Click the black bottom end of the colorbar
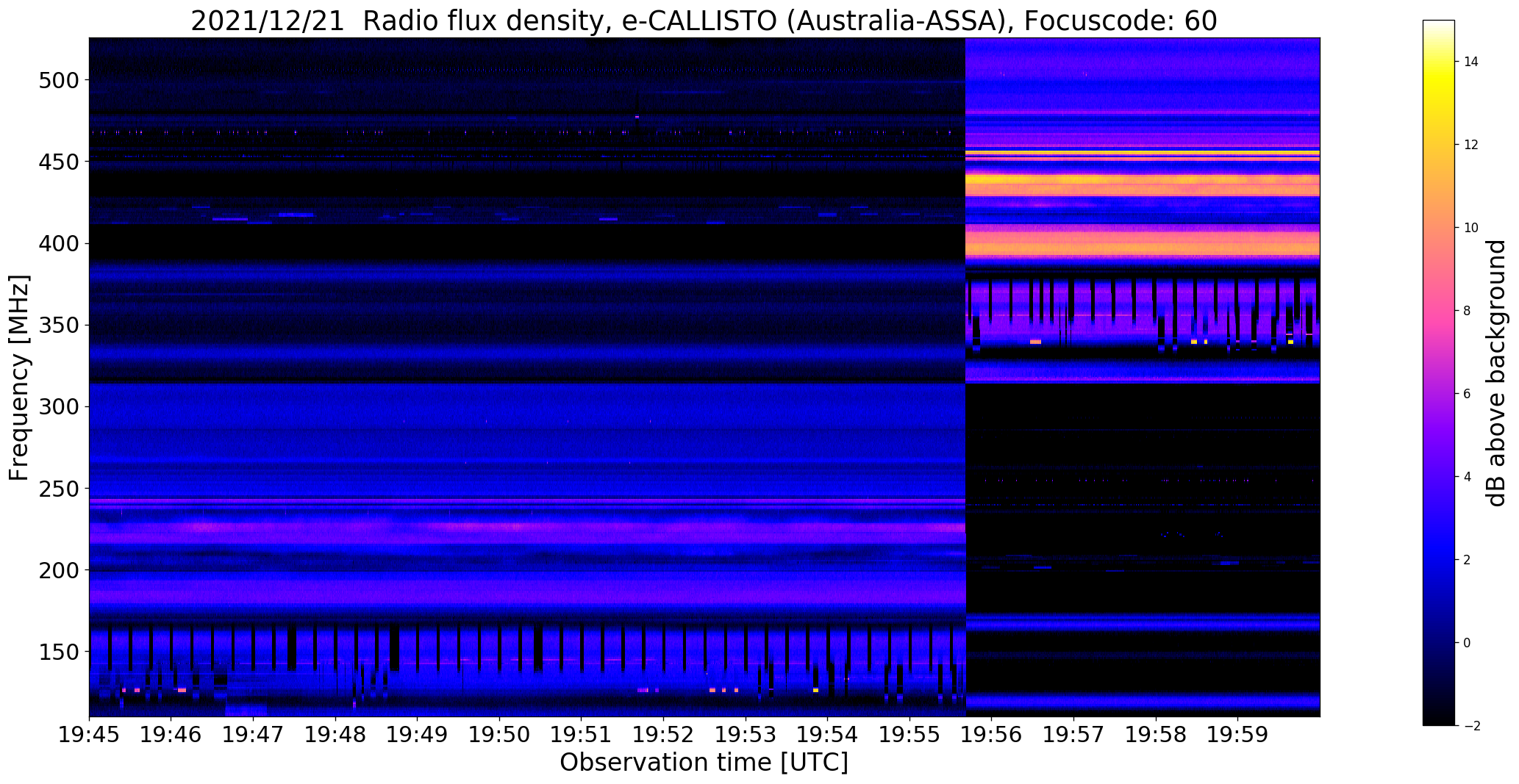1519x784 pixels. [1439, 714]
